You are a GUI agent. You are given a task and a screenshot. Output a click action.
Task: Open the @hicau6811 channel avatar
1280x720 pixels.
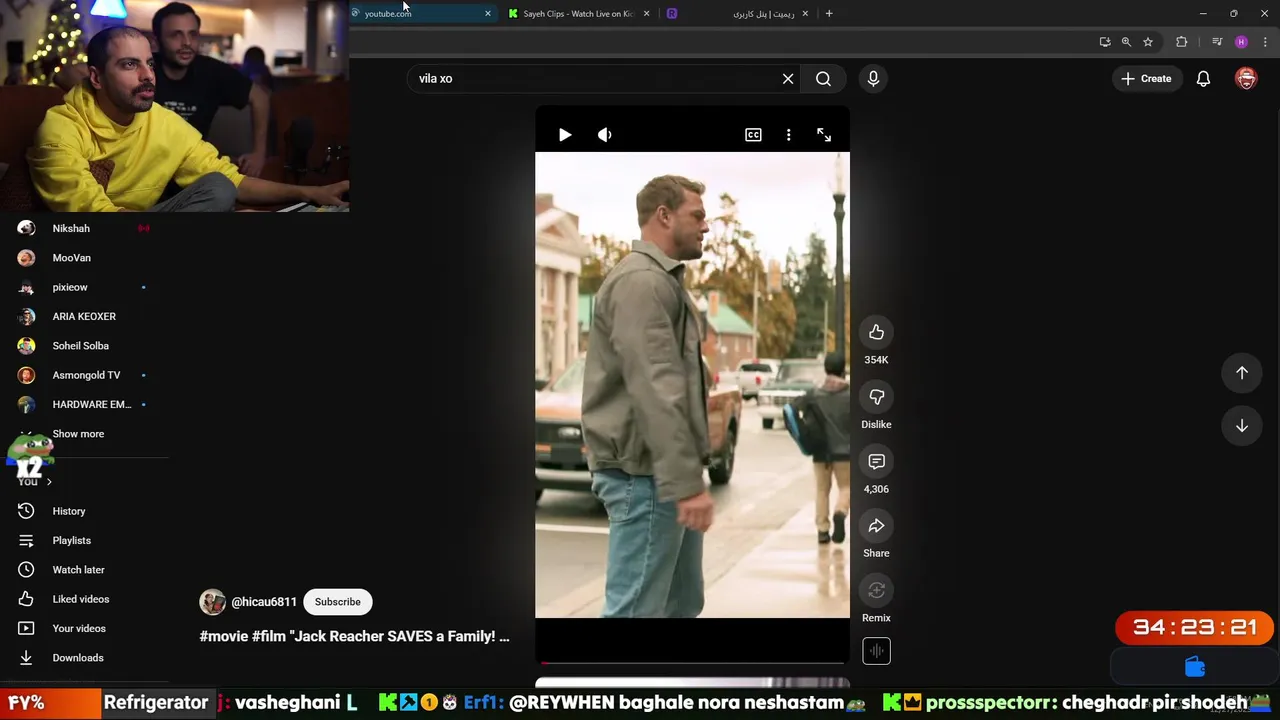(x=212, y=602)
